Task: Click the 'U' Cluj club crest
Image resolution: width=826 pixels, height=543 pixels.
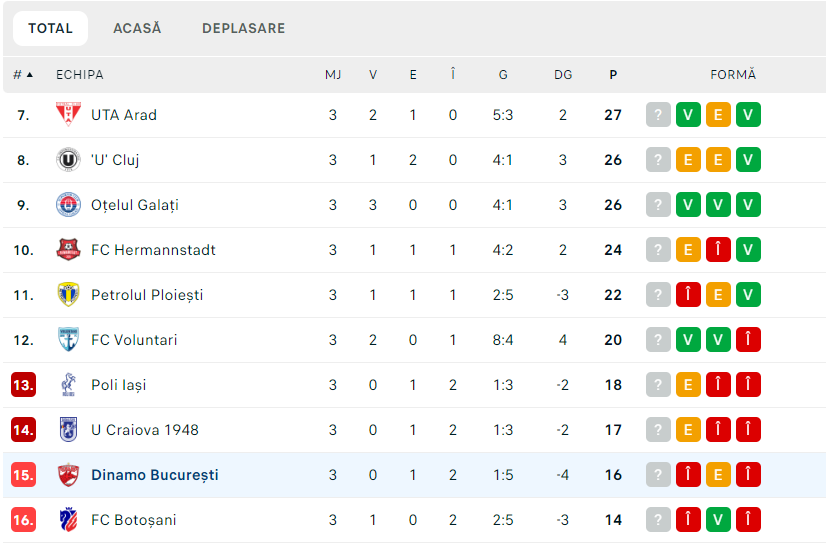Action: tap(67, 160)
